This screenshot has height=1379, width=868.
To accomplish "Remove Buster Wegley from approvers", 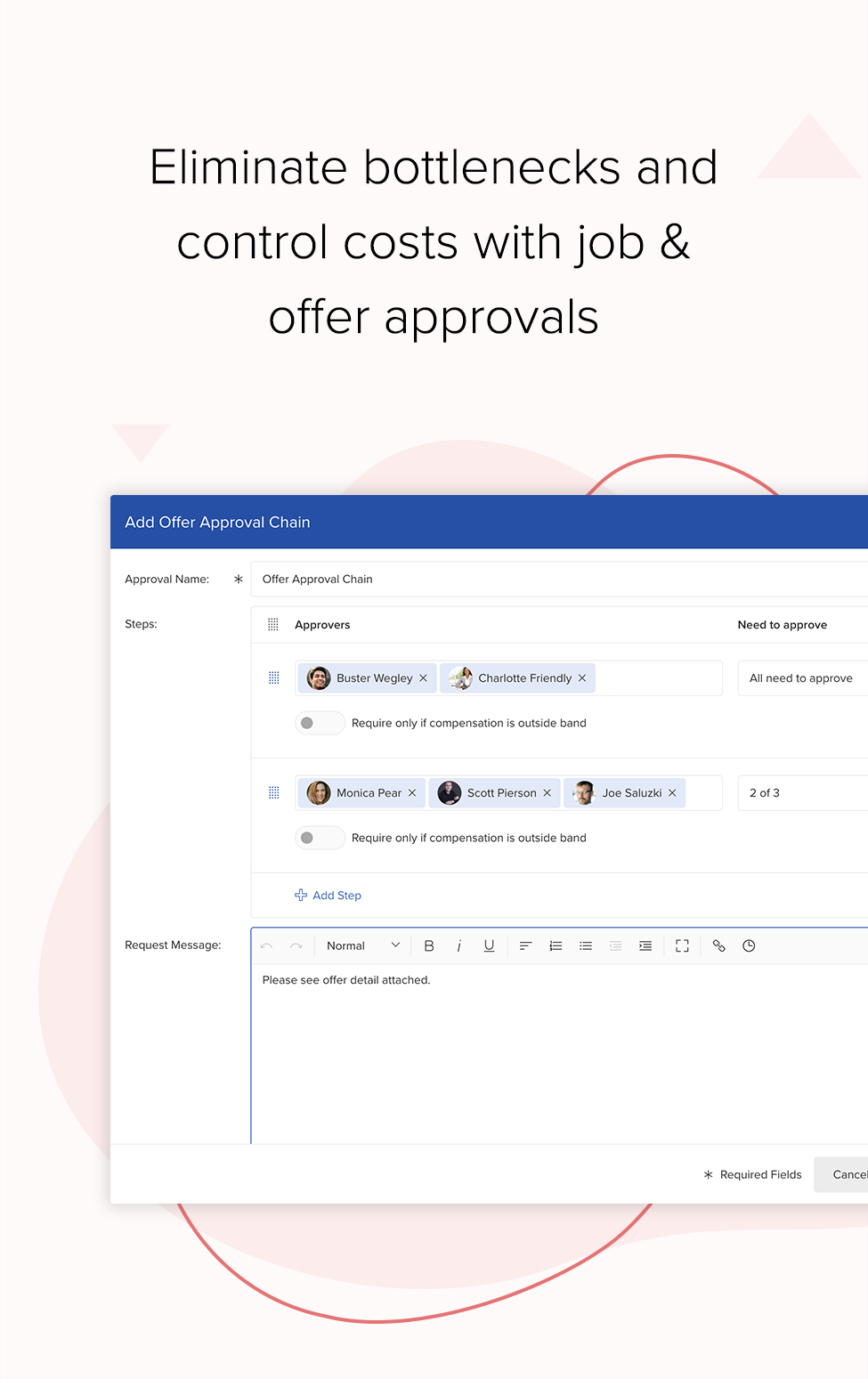I will [x=424, y=678].
